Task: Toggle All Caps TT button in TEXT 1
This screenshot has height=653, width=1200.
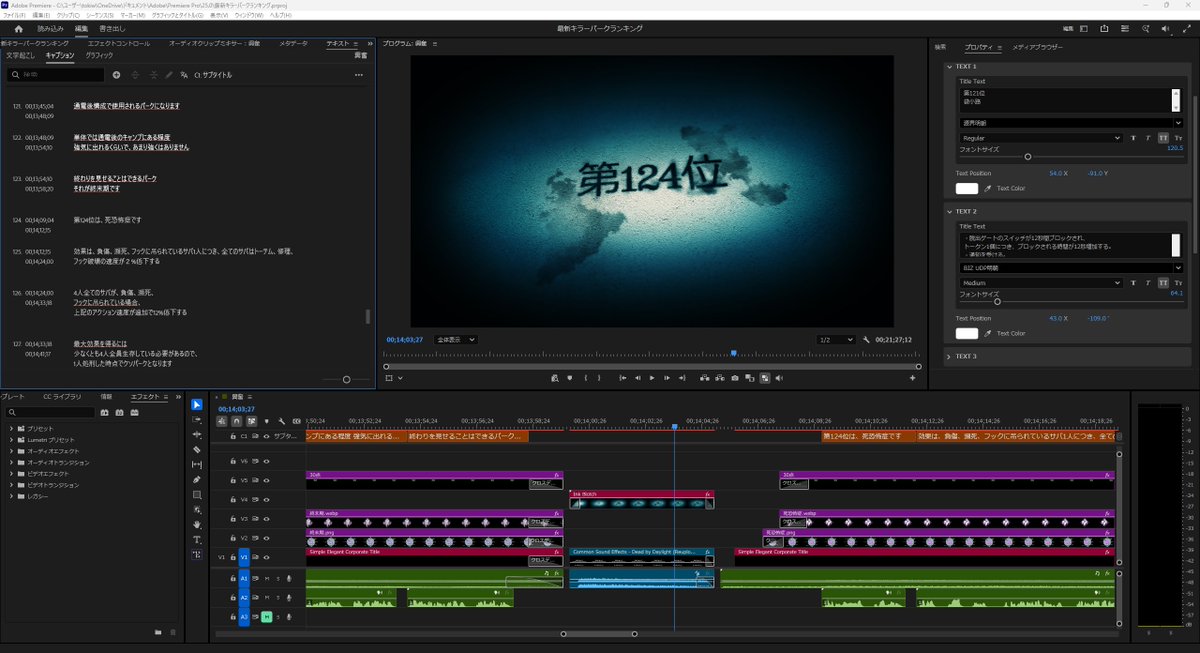Action: coord(1163,138)
